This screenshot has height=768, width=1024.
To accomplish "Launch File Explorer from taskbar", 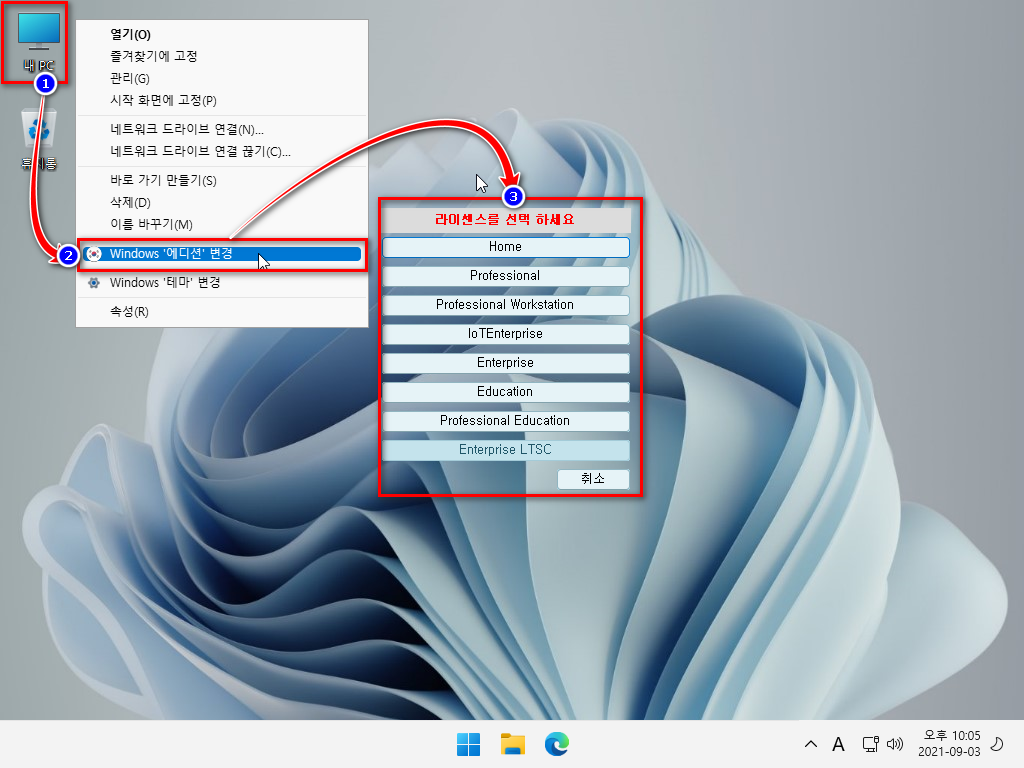I will [513, 744].
